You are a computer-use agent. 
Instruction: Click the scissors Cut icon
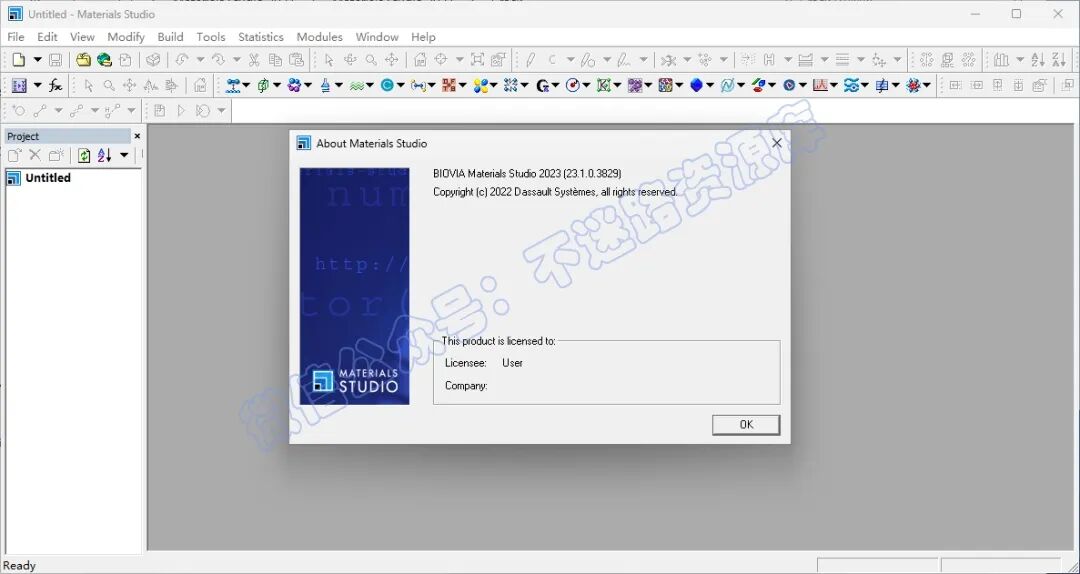254,60
